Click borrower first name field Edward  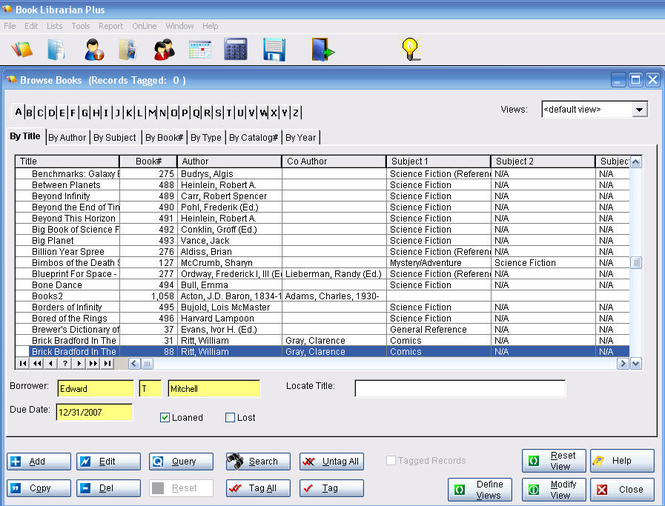pyautogui.click(x=95, y=389)
